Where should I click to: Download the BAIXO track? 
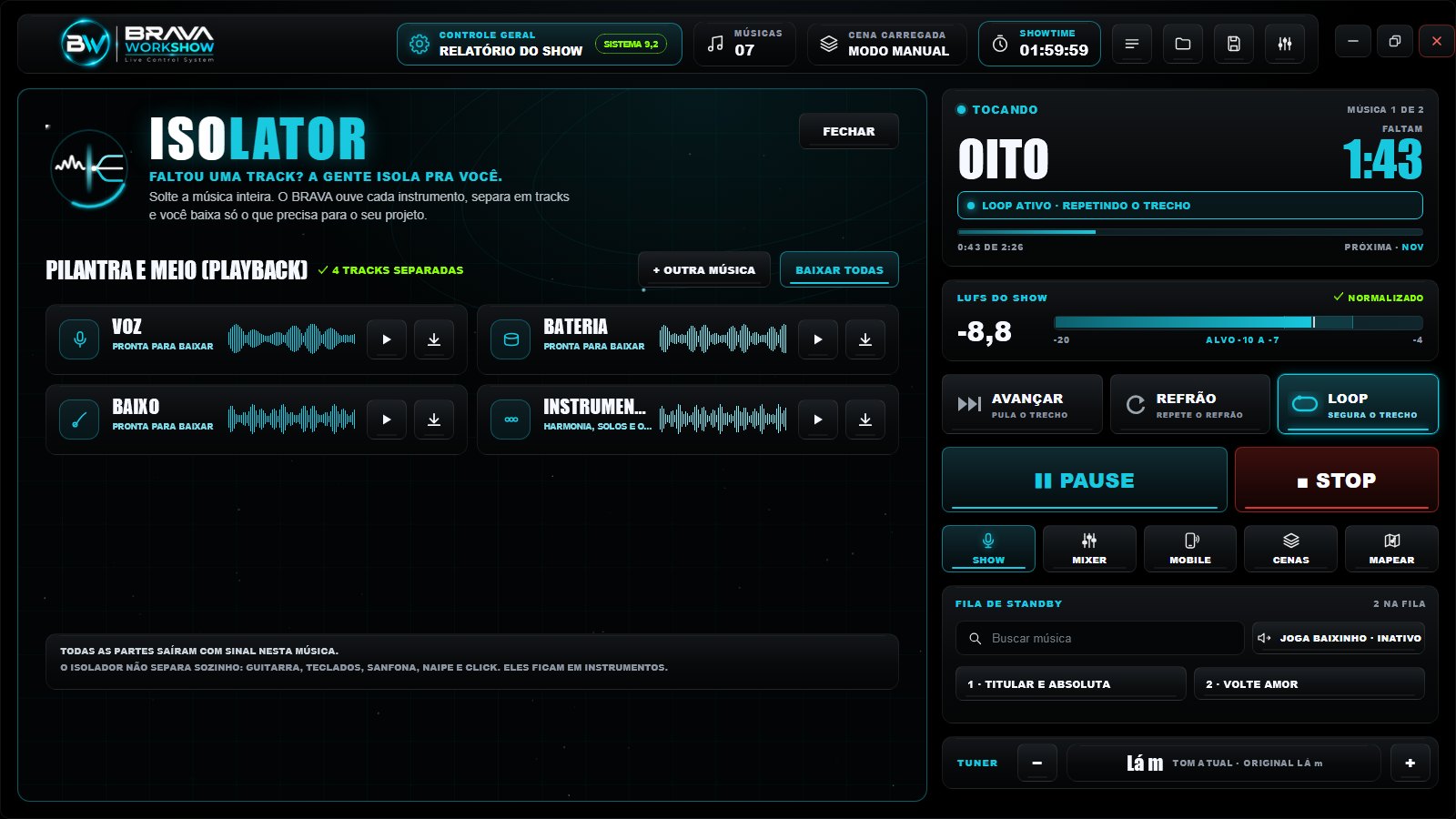pyautogui.click(x=434, y=420)
